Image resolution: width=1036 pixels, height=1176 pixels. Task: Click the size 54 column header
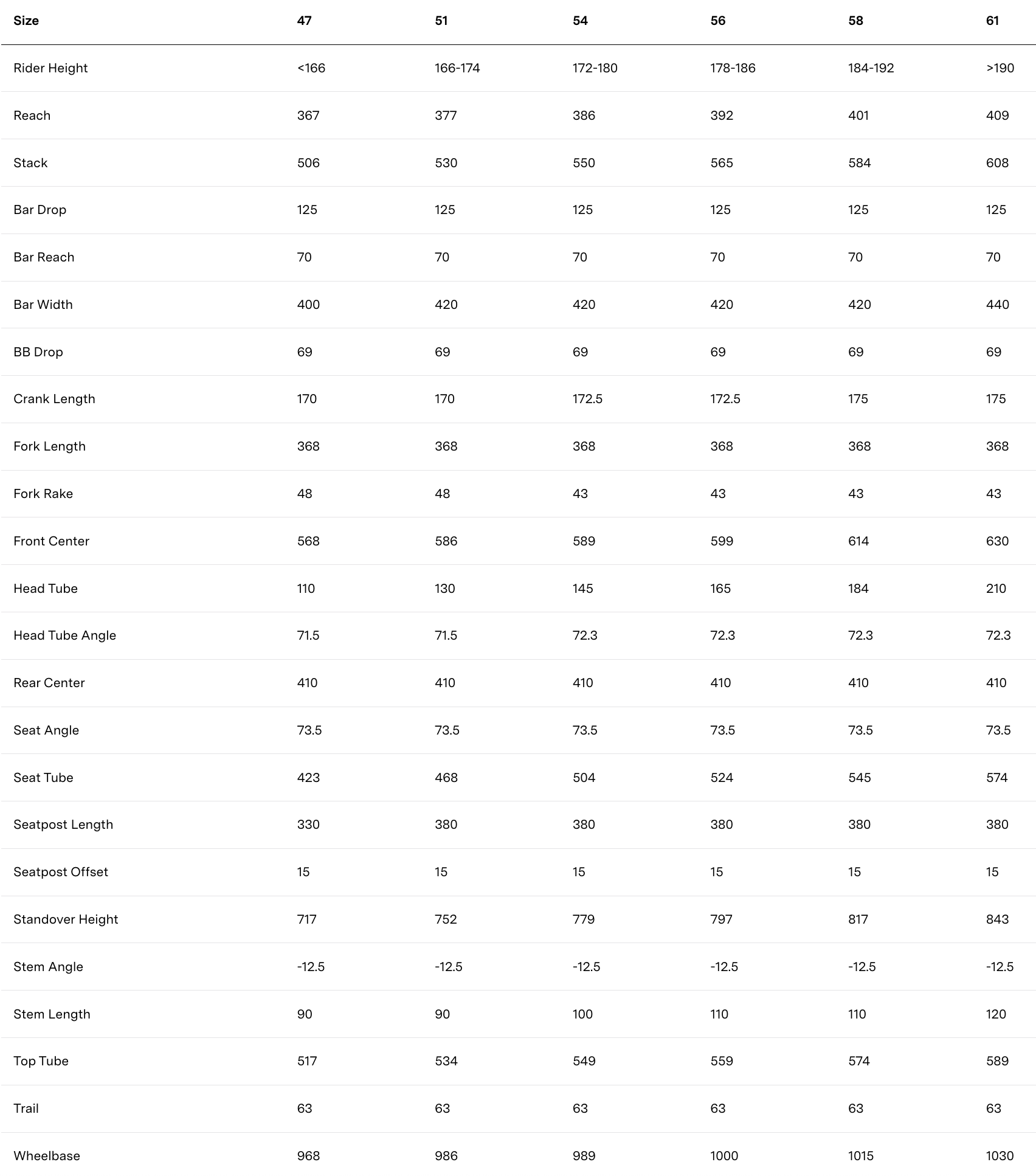[x=580, y=21]
